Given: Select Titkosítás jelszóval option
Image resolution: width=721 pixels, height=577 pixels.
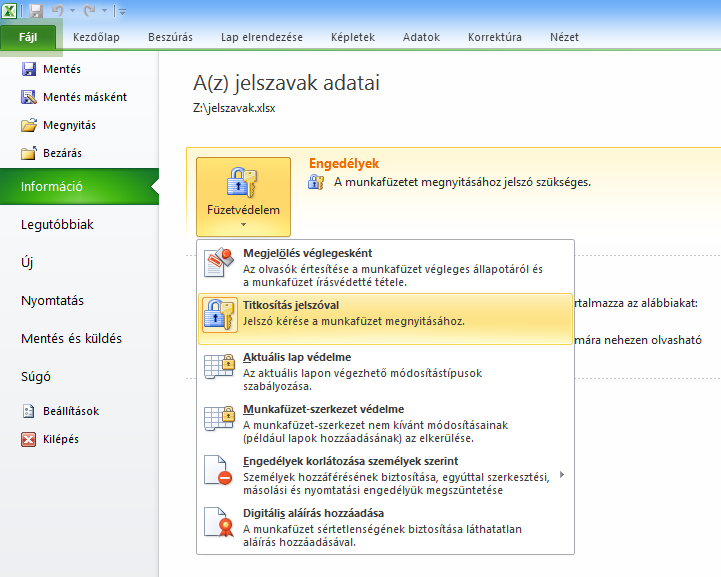Looking at the screenshot, I should tap(385, 319).
